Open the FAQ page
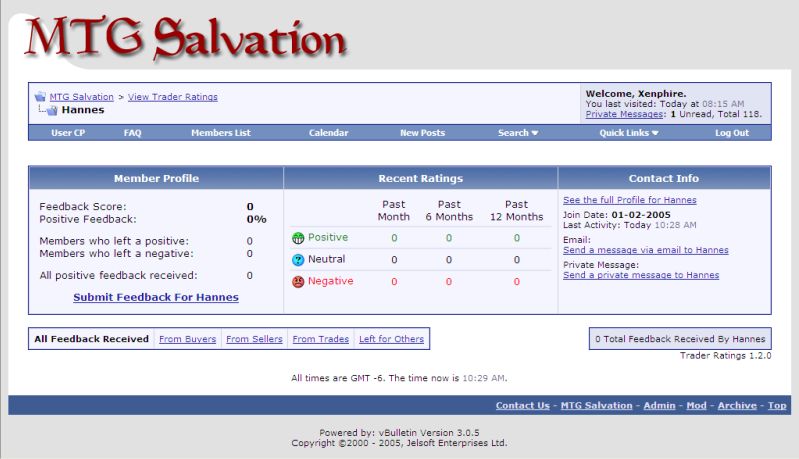 [x=132, y=133]
